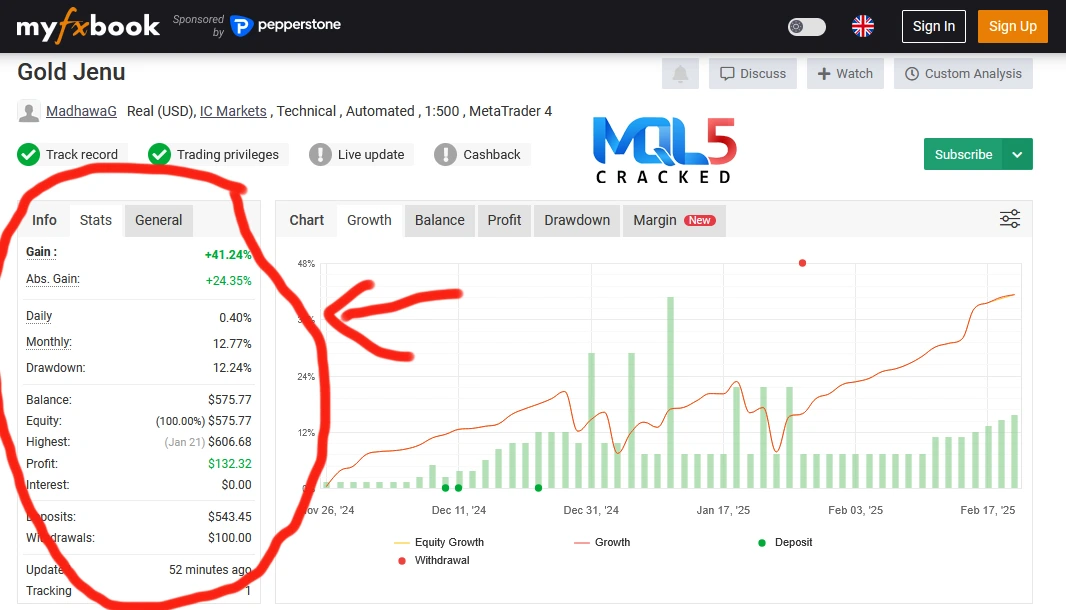Click the "Gold Jenu" page title
Image resolution: width=1066 pixels, height=610 pixels.
(71, 72)
